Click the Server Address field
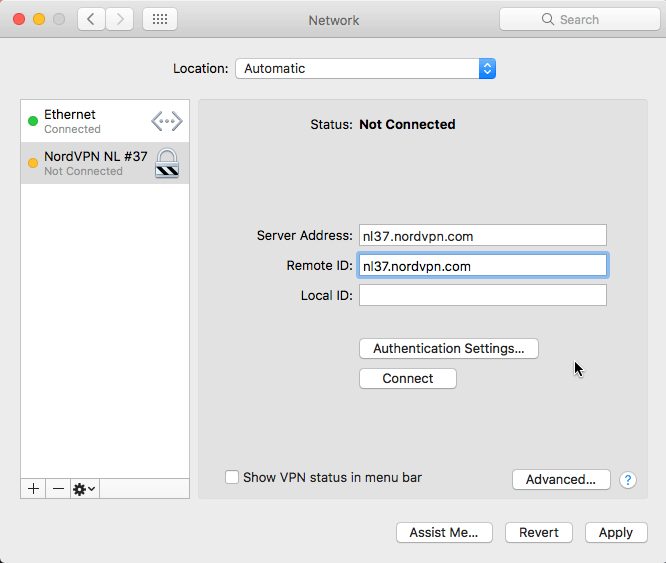Screen dimensions: 666x563 pos(482,236)
